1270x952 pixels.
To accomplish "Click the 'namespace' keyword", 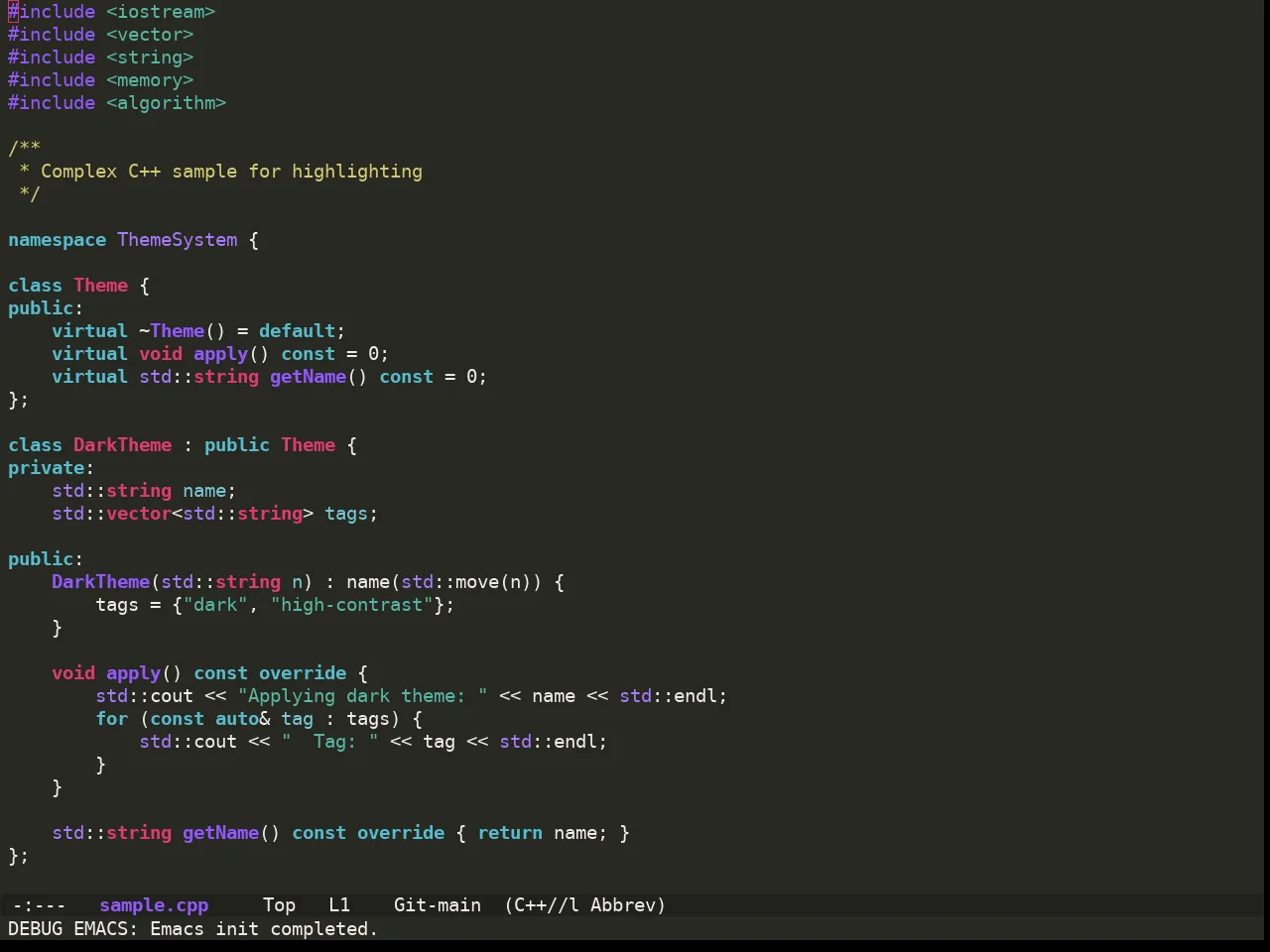I will 57,240.
